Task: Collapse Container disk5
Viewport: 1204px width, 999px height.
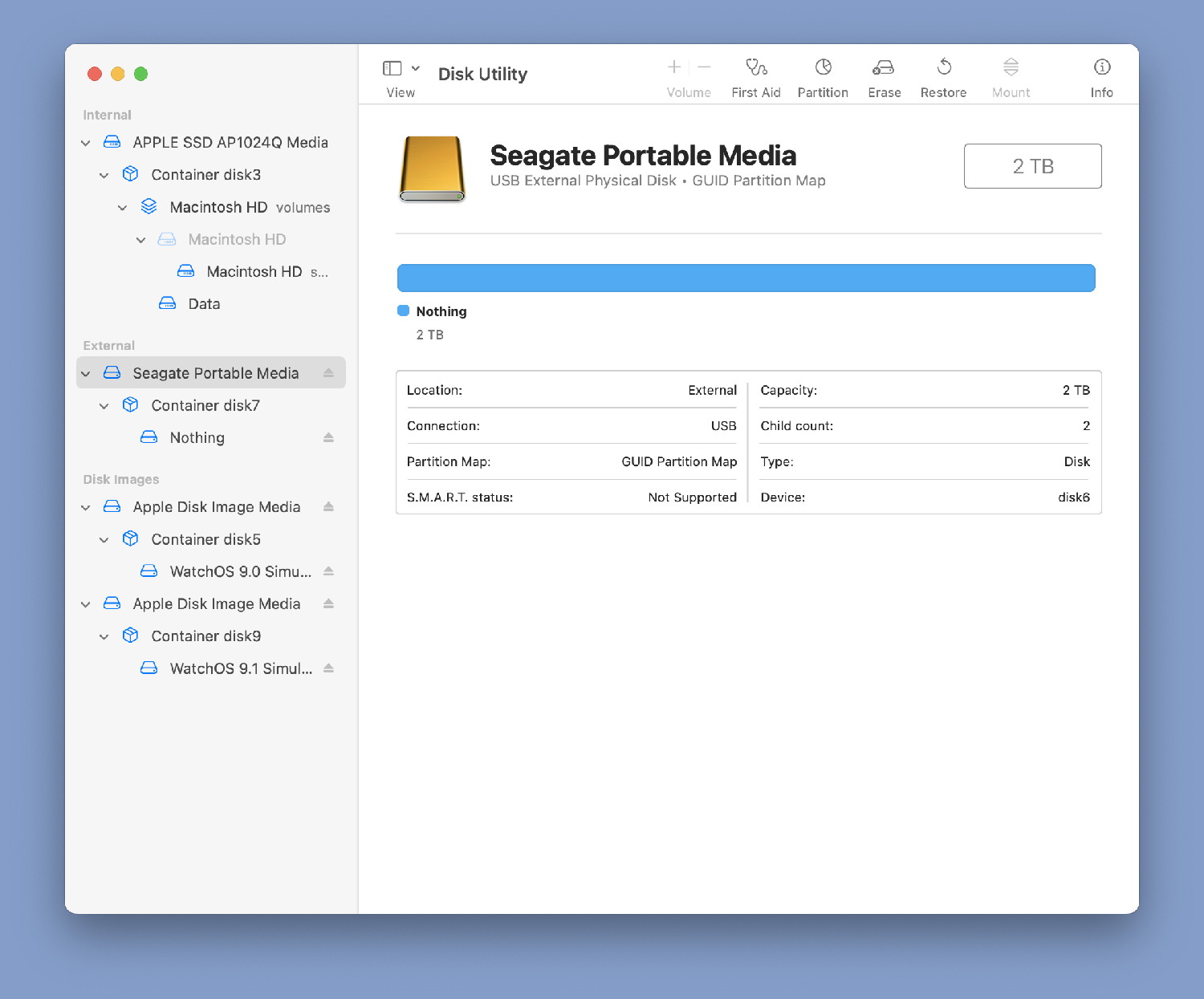Action: pyautogui.click(x=104, y=540)
